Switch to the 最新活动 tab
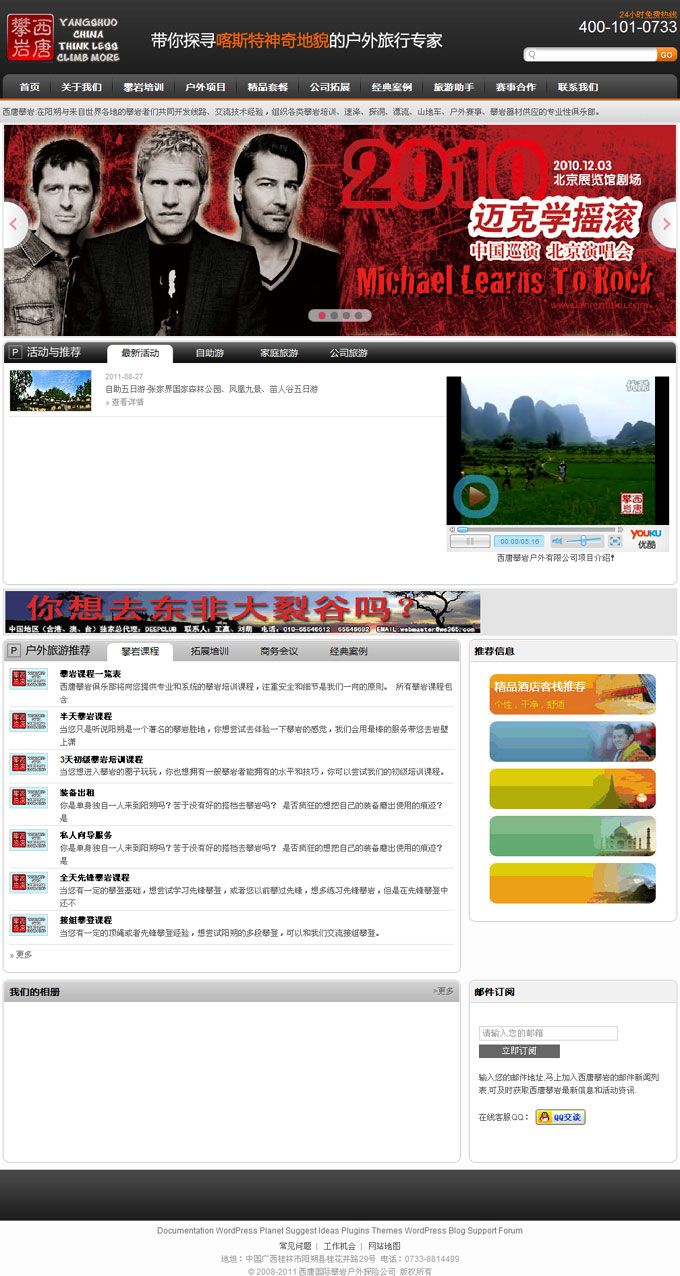 (x=140, y=353)
